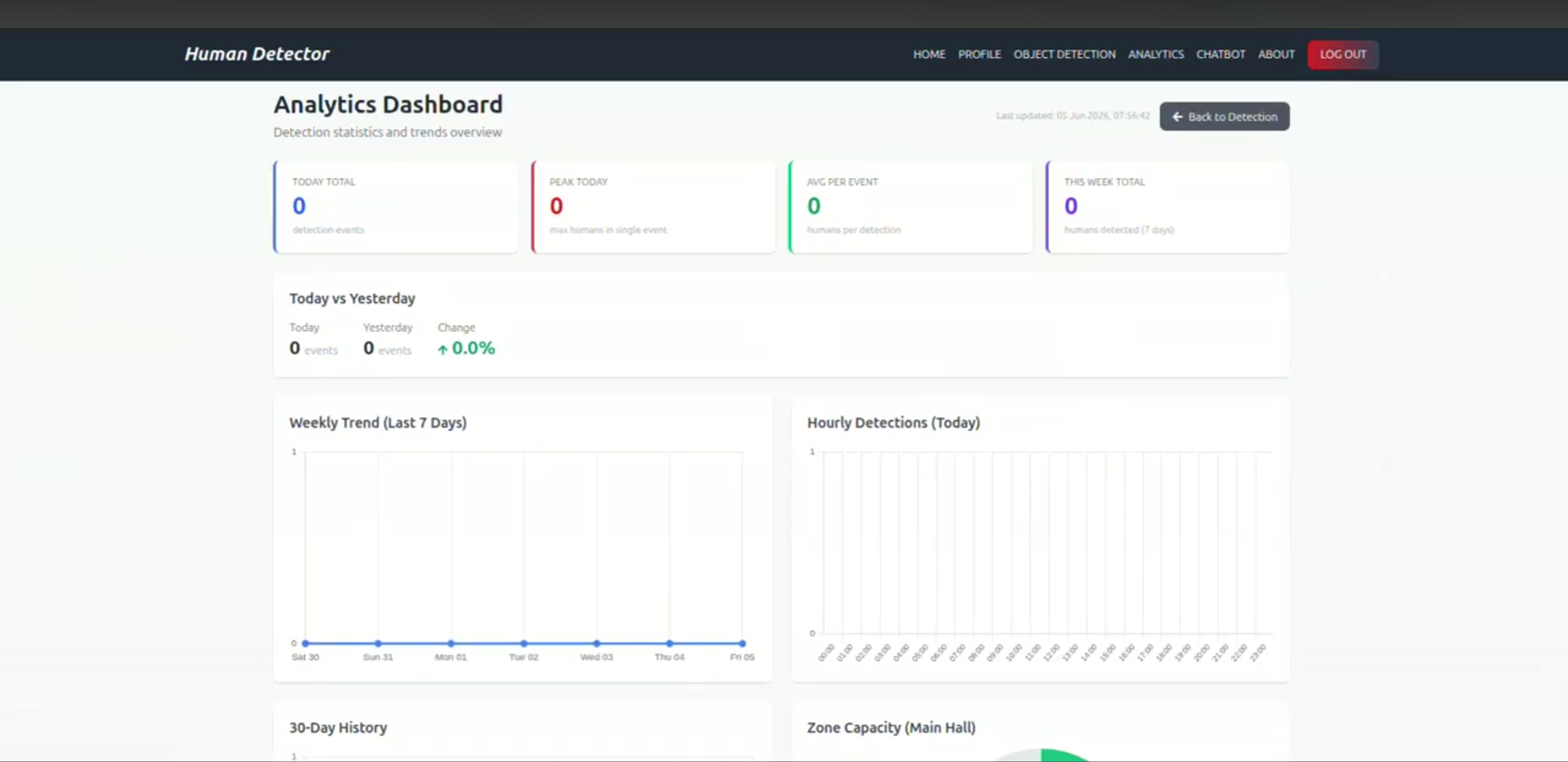
Task: Click the Zone Capacity (Main Hall) title
Action: (891, 727)
